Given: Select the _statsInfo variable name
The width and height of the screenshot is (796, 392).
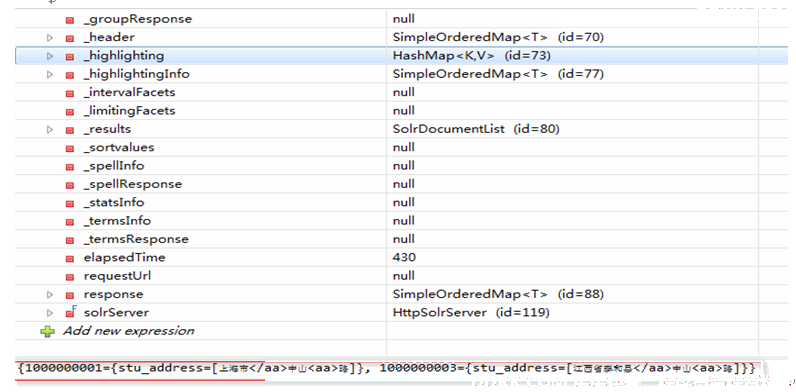Looking at the screenshot, I should (x=114, y=203).
